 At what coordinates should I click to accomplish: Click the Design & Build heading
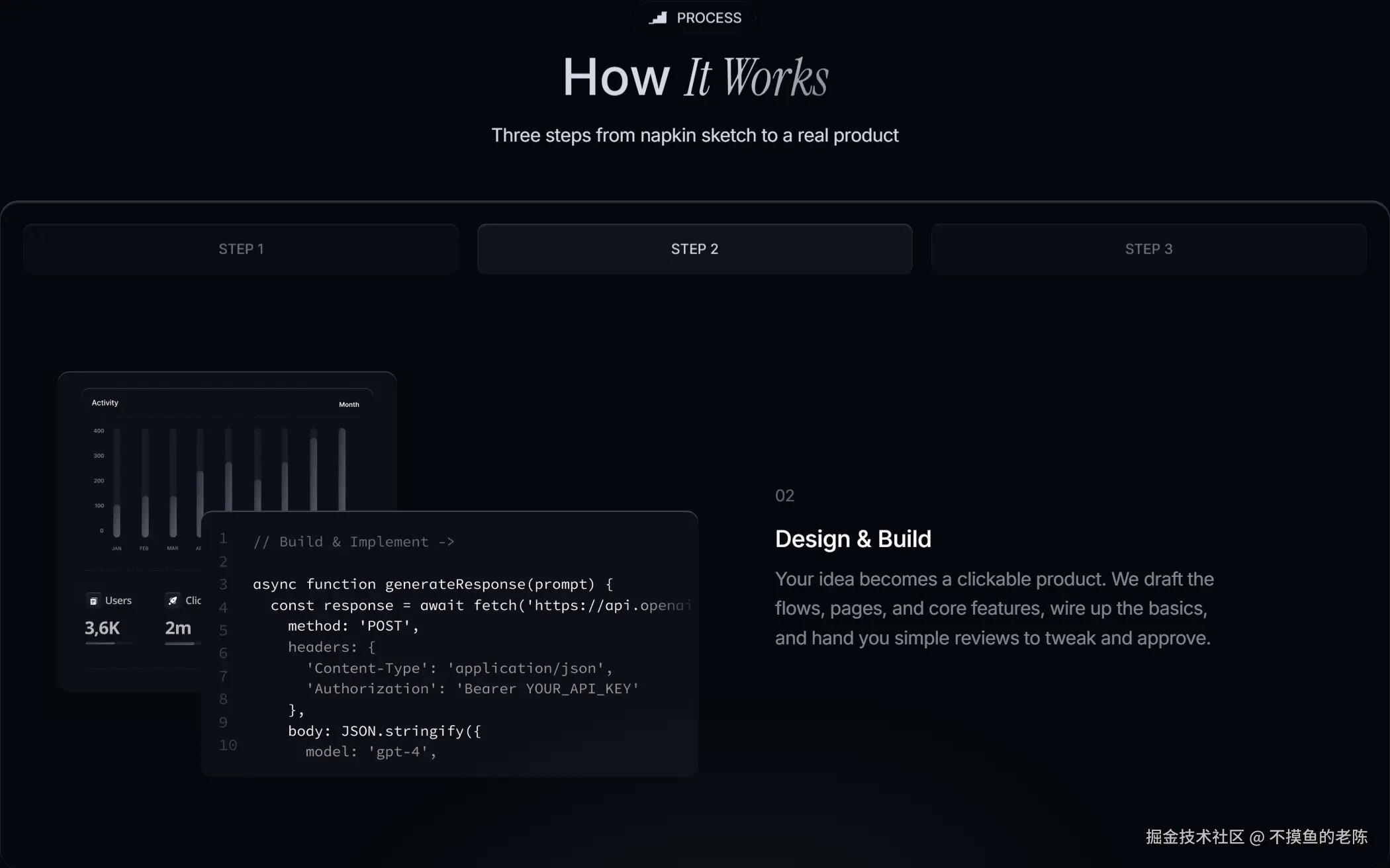coord(853,539)
